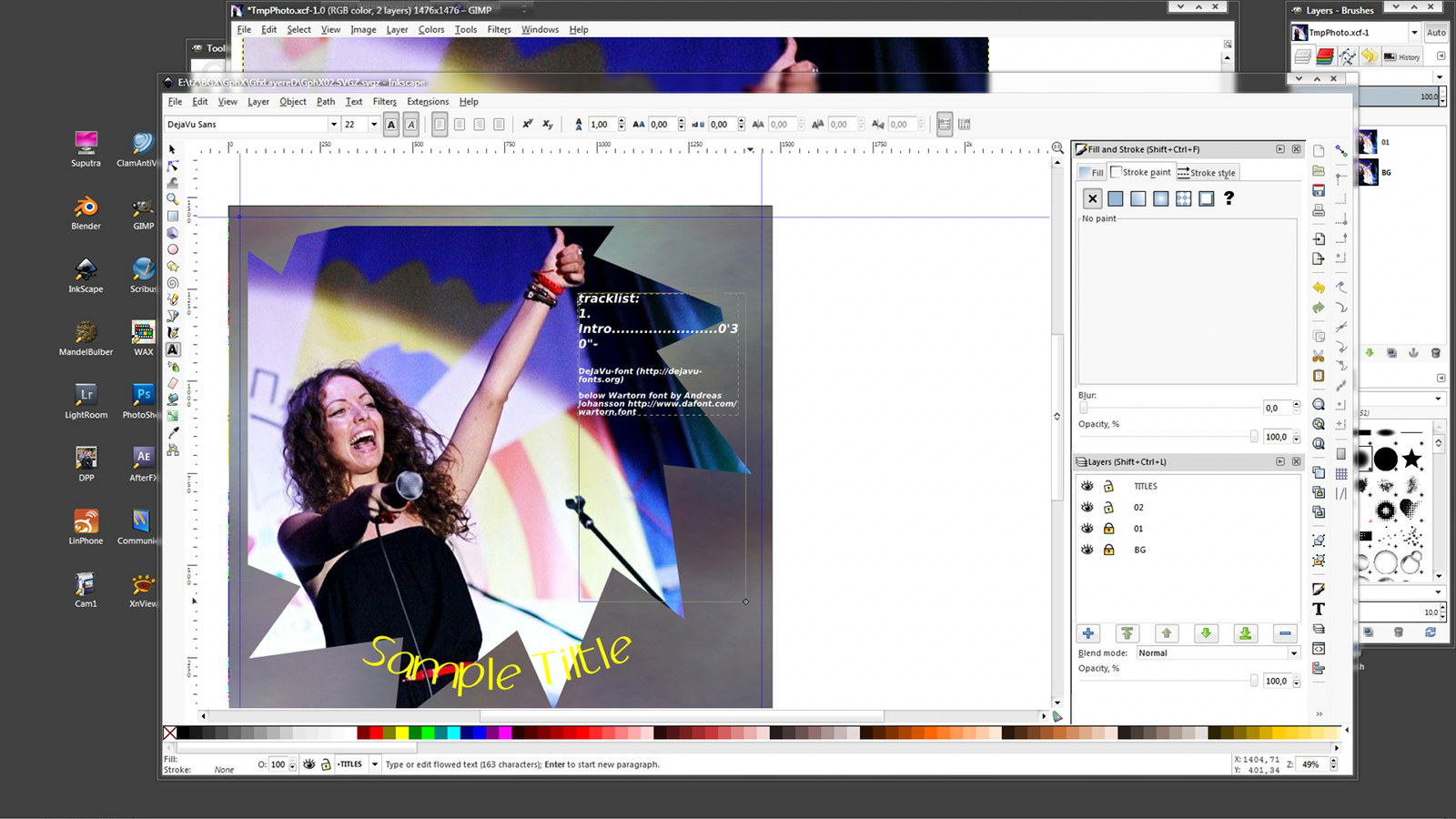Choose flat color paint button
Screen dimensions: 1456x819
click(1116, 198)
